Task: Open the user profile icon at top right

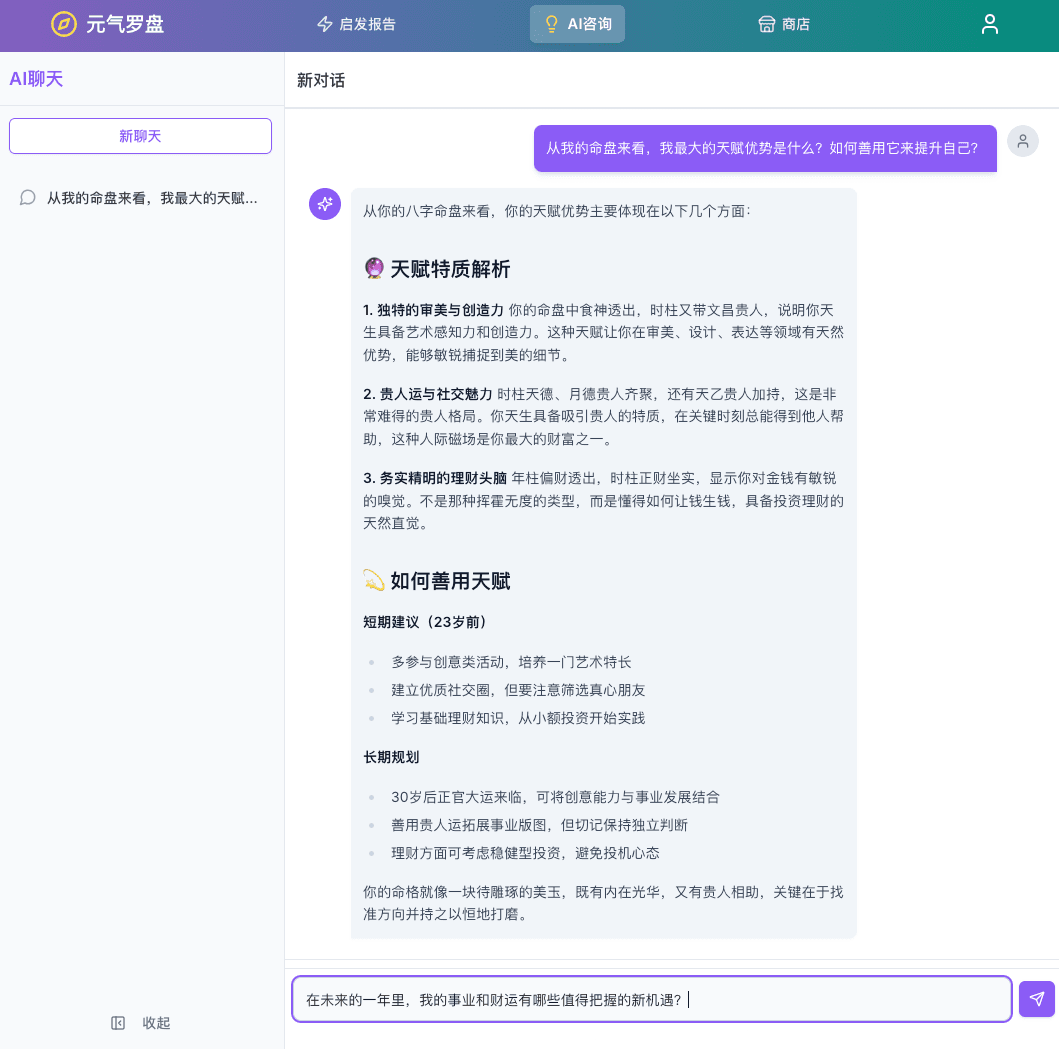Action: pyautogui.click(x=989, y=24)
